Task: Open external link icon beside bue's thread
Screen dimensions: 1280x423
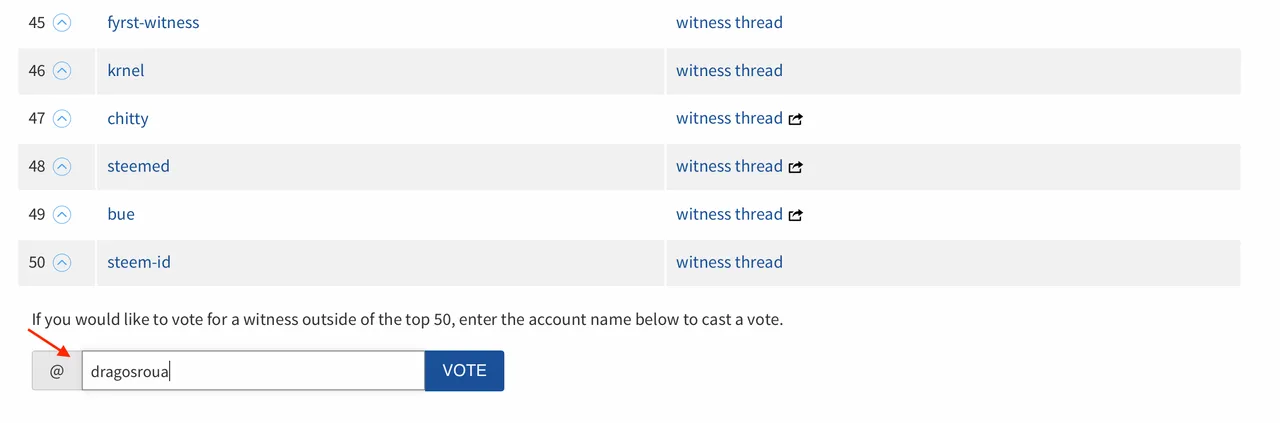Action: coord(796,215)
